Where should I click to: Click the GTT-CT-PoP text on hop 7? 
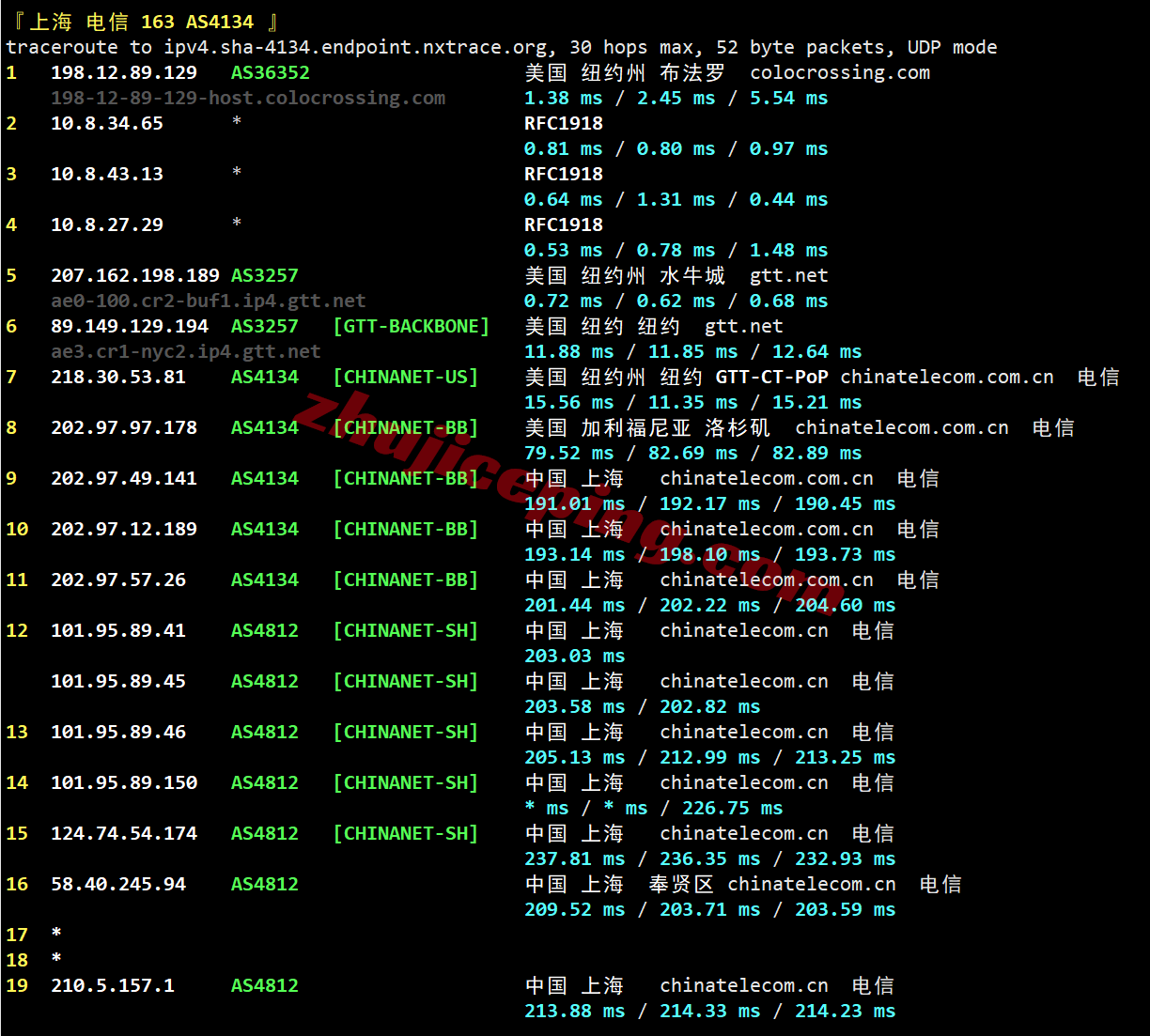[x=771, y=378]
